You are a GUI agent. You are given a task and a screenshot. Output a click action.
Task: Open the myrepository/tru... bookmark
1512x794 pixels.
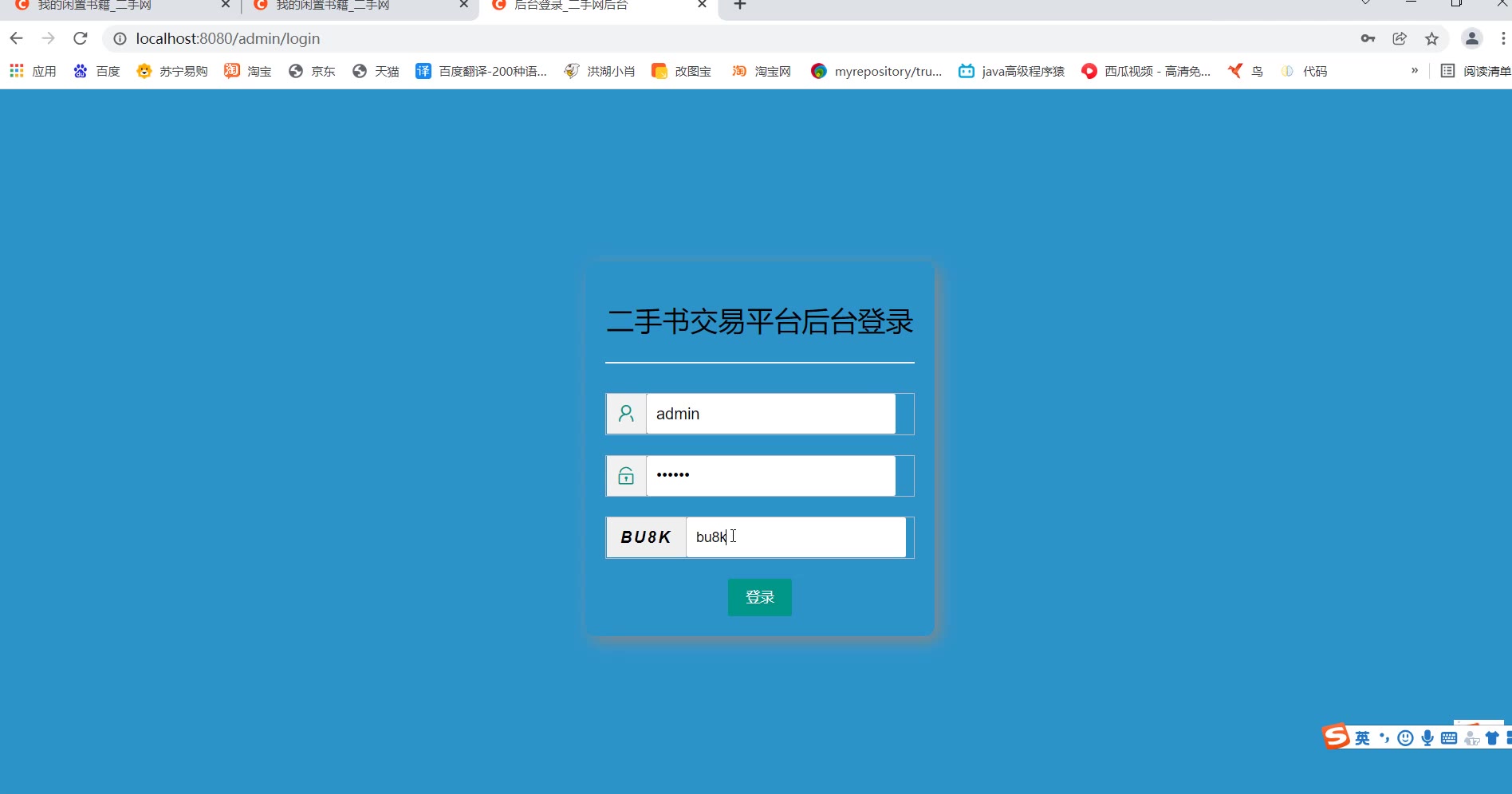876,71
